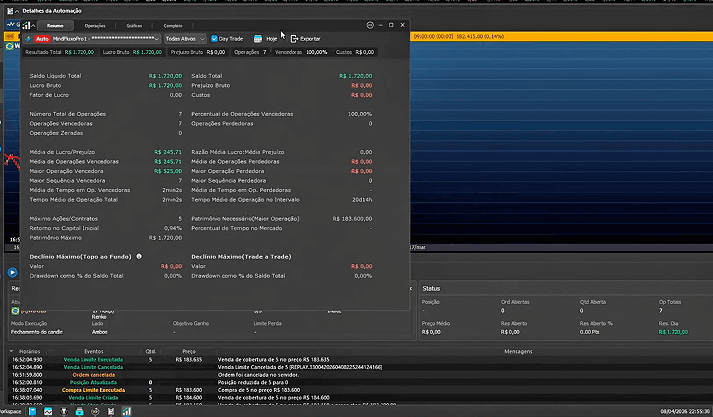This screenshot has width=713, height=417.
Task: Expand the arrow beside Detalhes da Automação title
Action: tap(17, 11)
